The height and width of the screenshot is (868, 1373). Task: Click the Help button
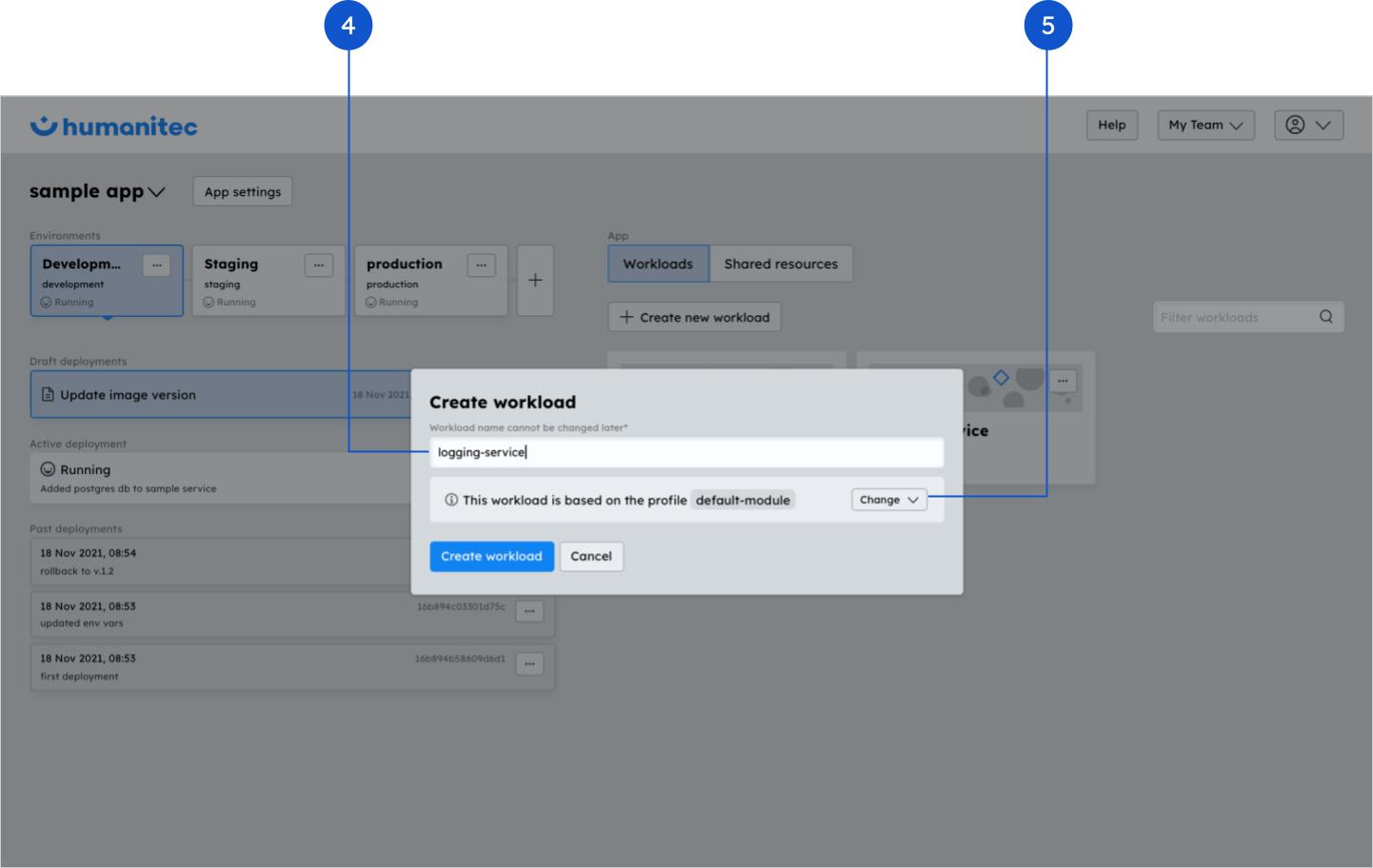click(1111, 125)
